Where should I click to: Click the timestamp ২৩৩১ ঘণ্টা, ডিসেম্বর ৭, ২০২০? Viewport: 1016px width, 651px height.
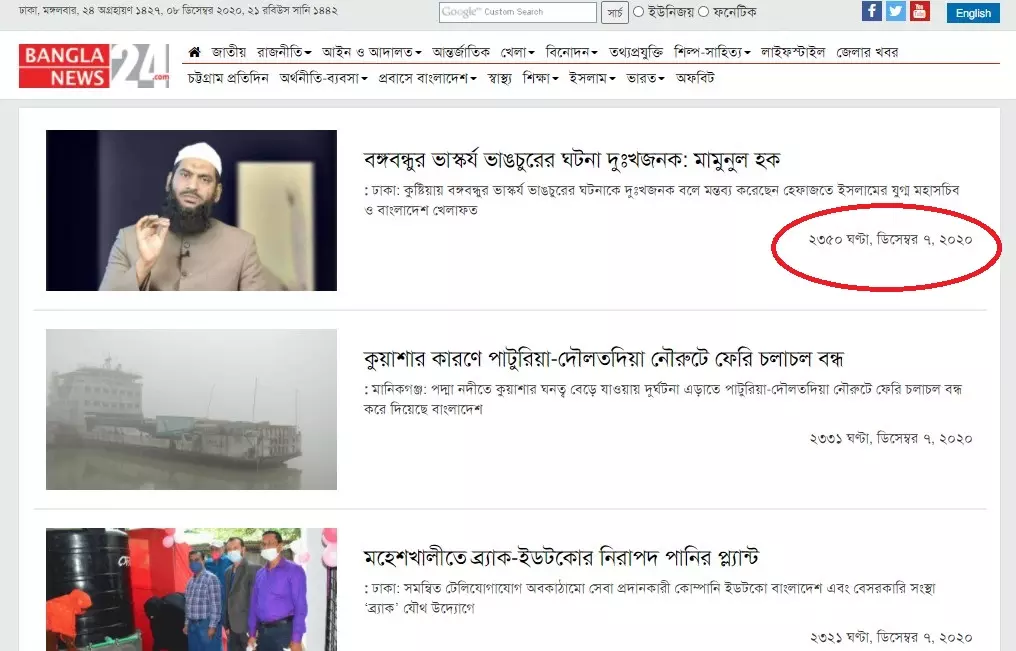[890, 439]
